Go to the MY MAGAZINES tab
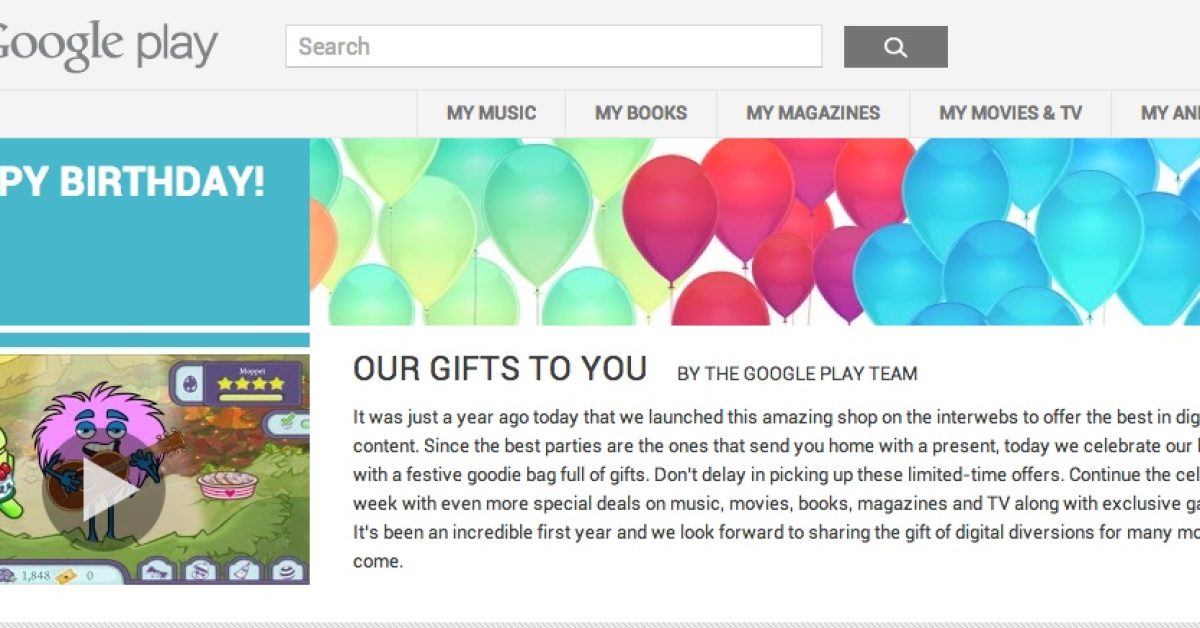Viewport: 1200px width, 628px height. click(813, 113)
